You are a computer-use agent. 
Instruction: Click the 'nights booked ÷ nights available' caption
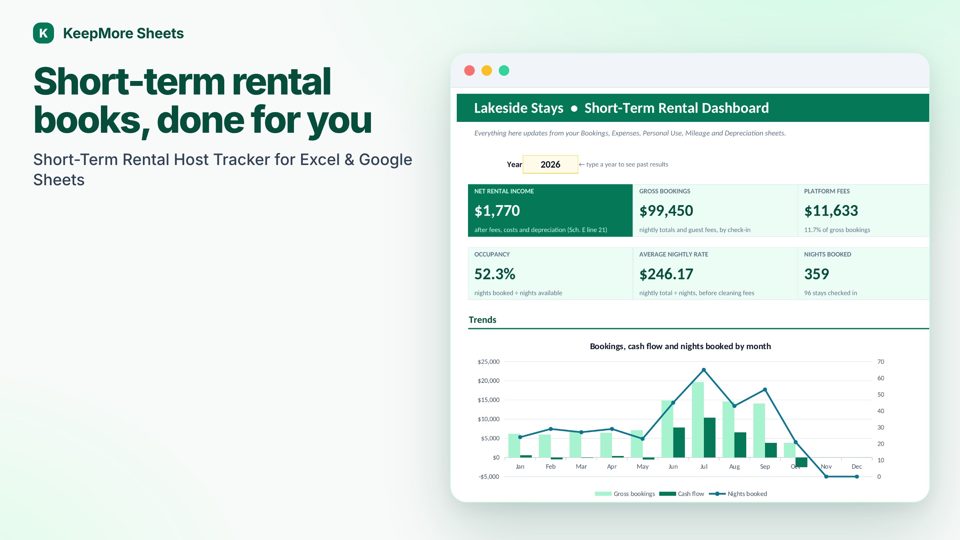click(x=518, y=293)
